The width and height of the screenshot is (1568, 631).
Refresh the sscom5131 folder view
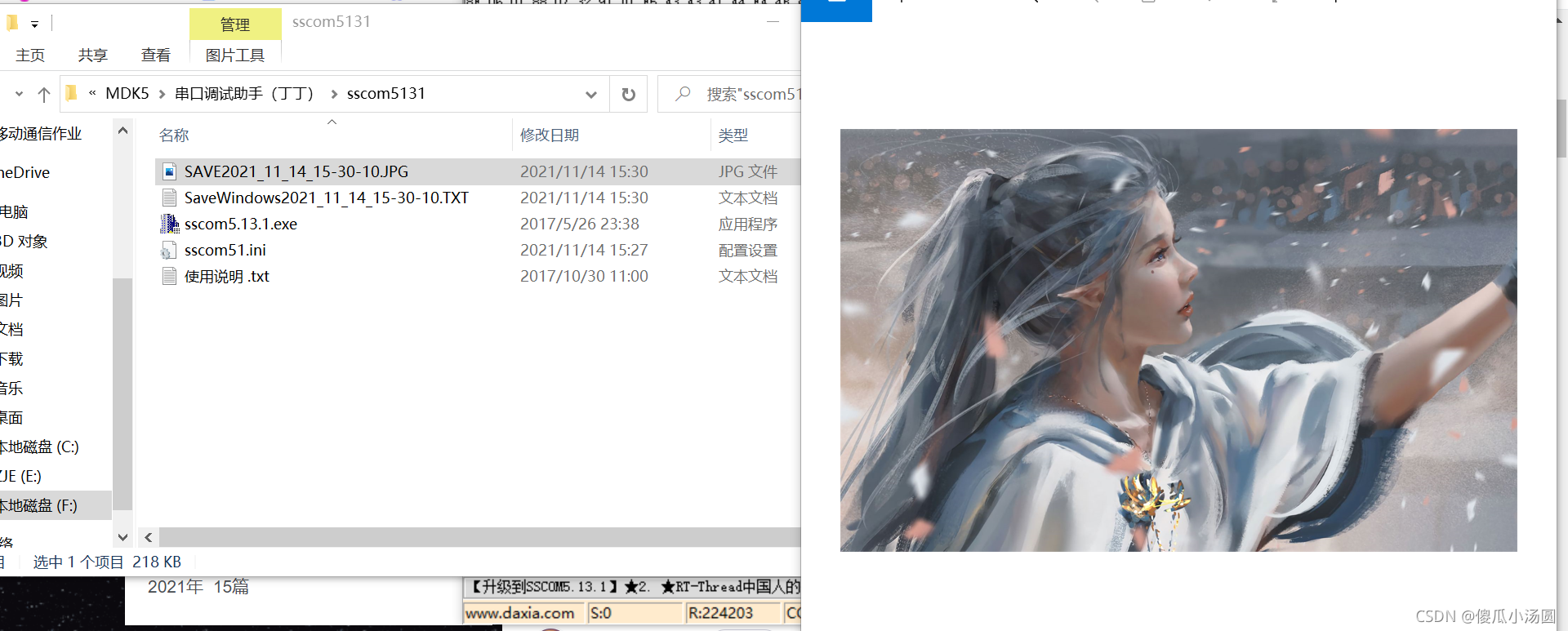pos(629,94)
